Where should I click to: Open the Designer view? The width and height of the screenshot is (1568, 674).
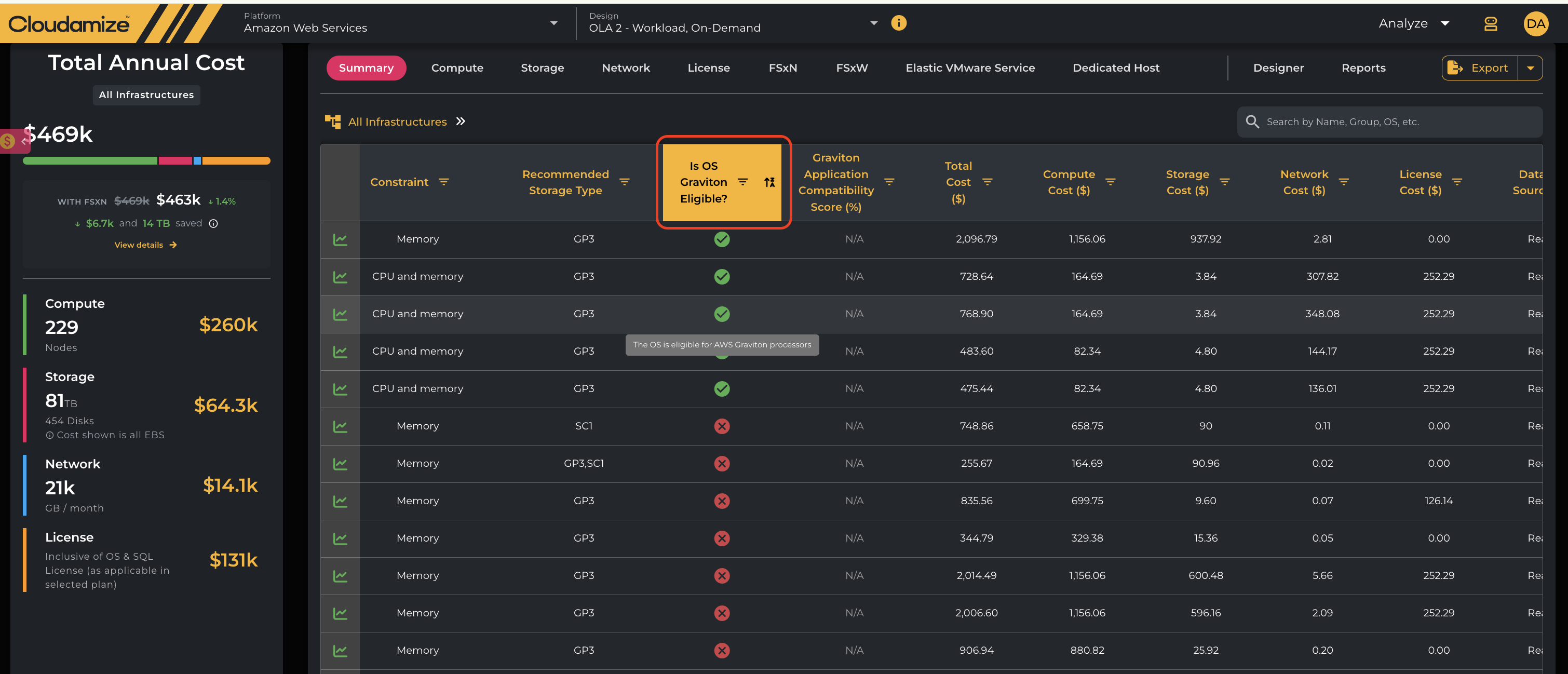[1278, 68]
